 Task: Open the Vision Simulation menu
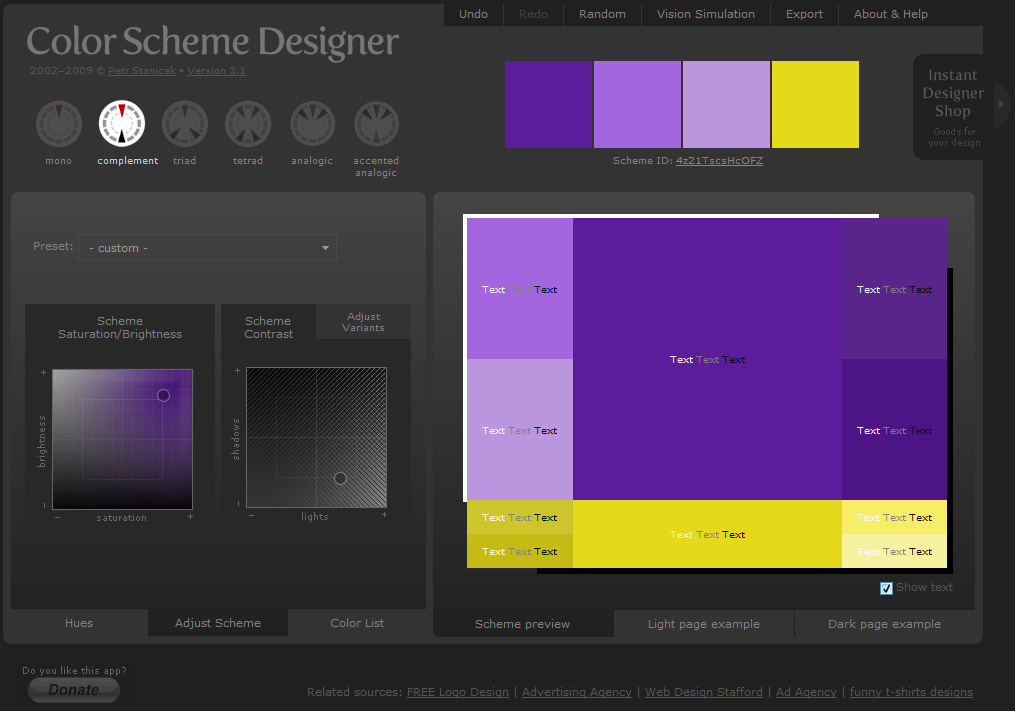pos(706,14)
